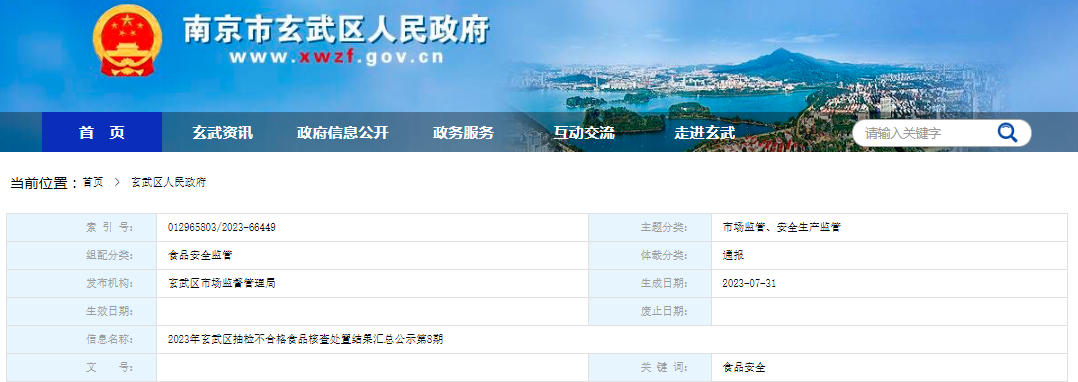Click the www.xwzf.gov.cn web address text
Image resolution: width=1078 pixels, height=382 pixels.
(336, 58)
